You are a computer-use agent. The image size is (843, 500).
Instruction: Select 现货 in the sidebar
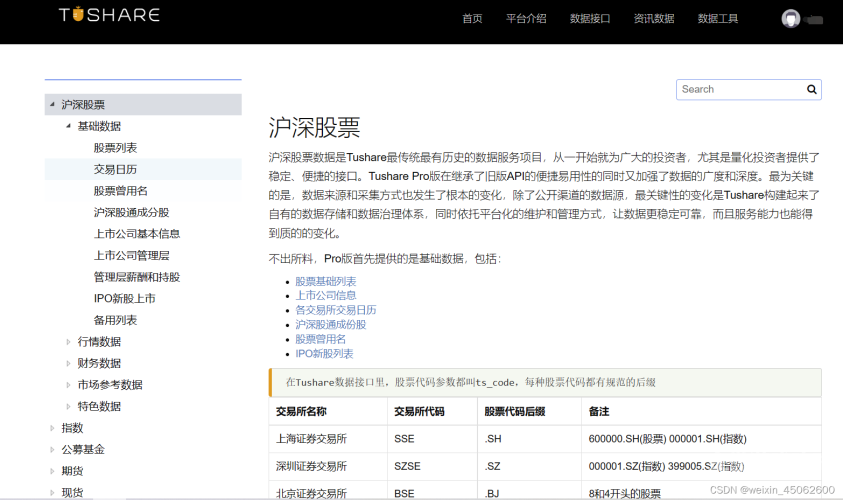[x=72, y=492]
